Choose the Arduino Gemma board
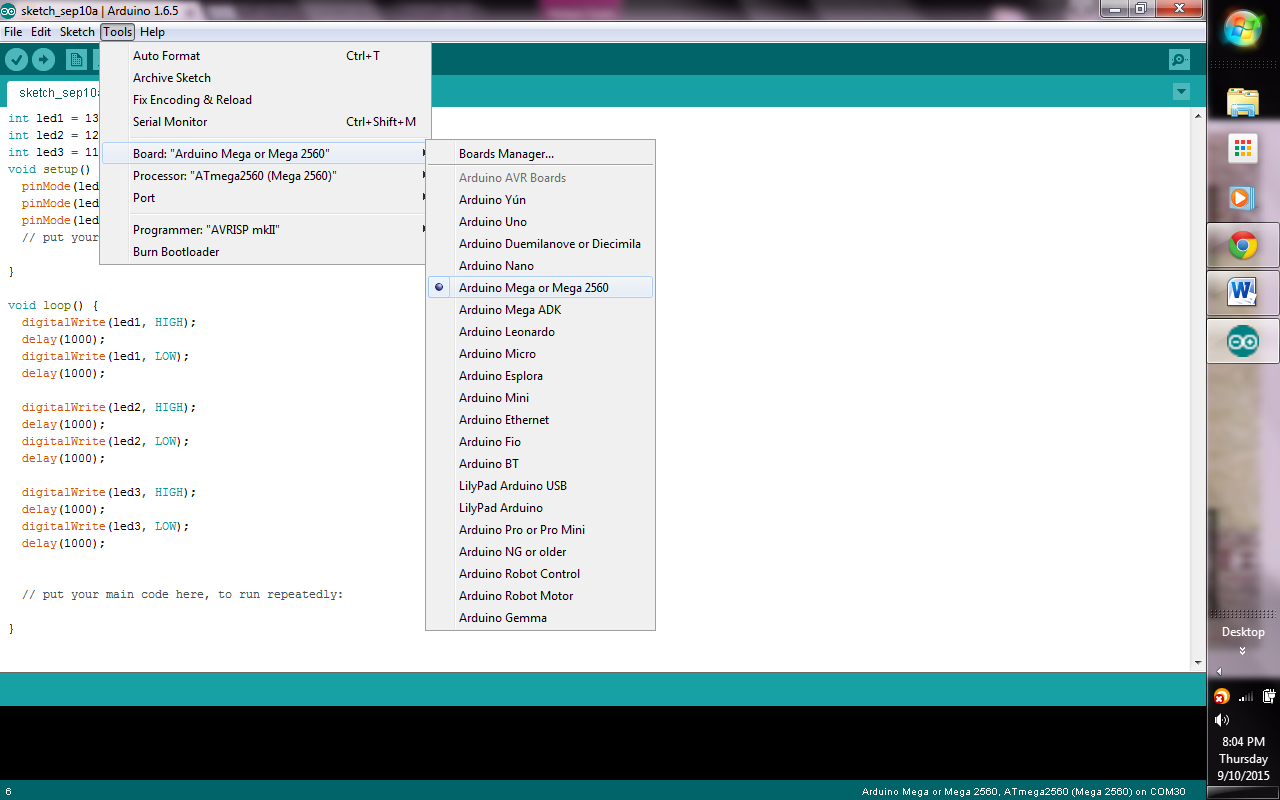Viewport: 1280px width, 800px height. point(540,618)
